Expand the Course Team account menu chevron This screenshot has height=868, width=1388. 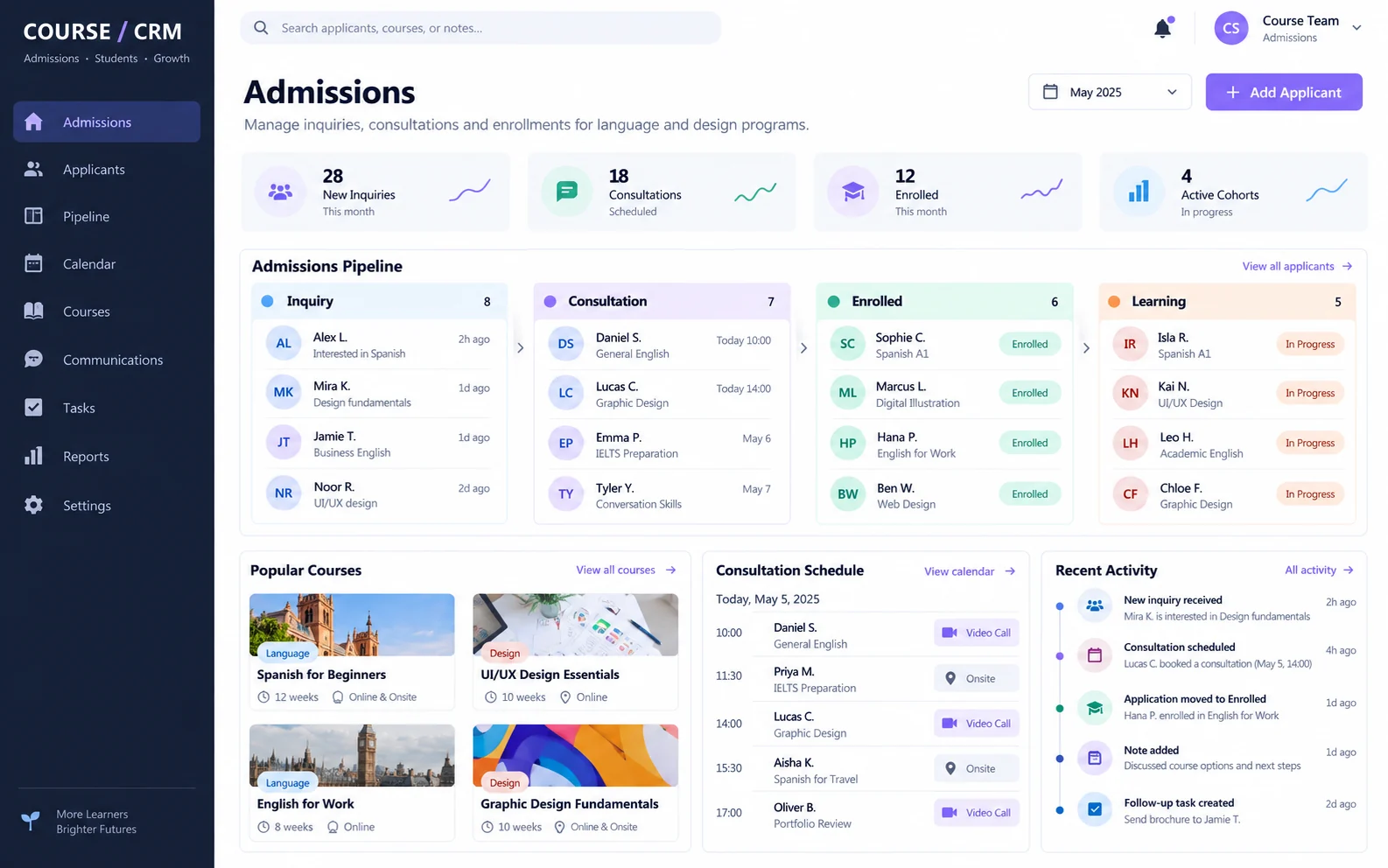[x=1356, y=28]
